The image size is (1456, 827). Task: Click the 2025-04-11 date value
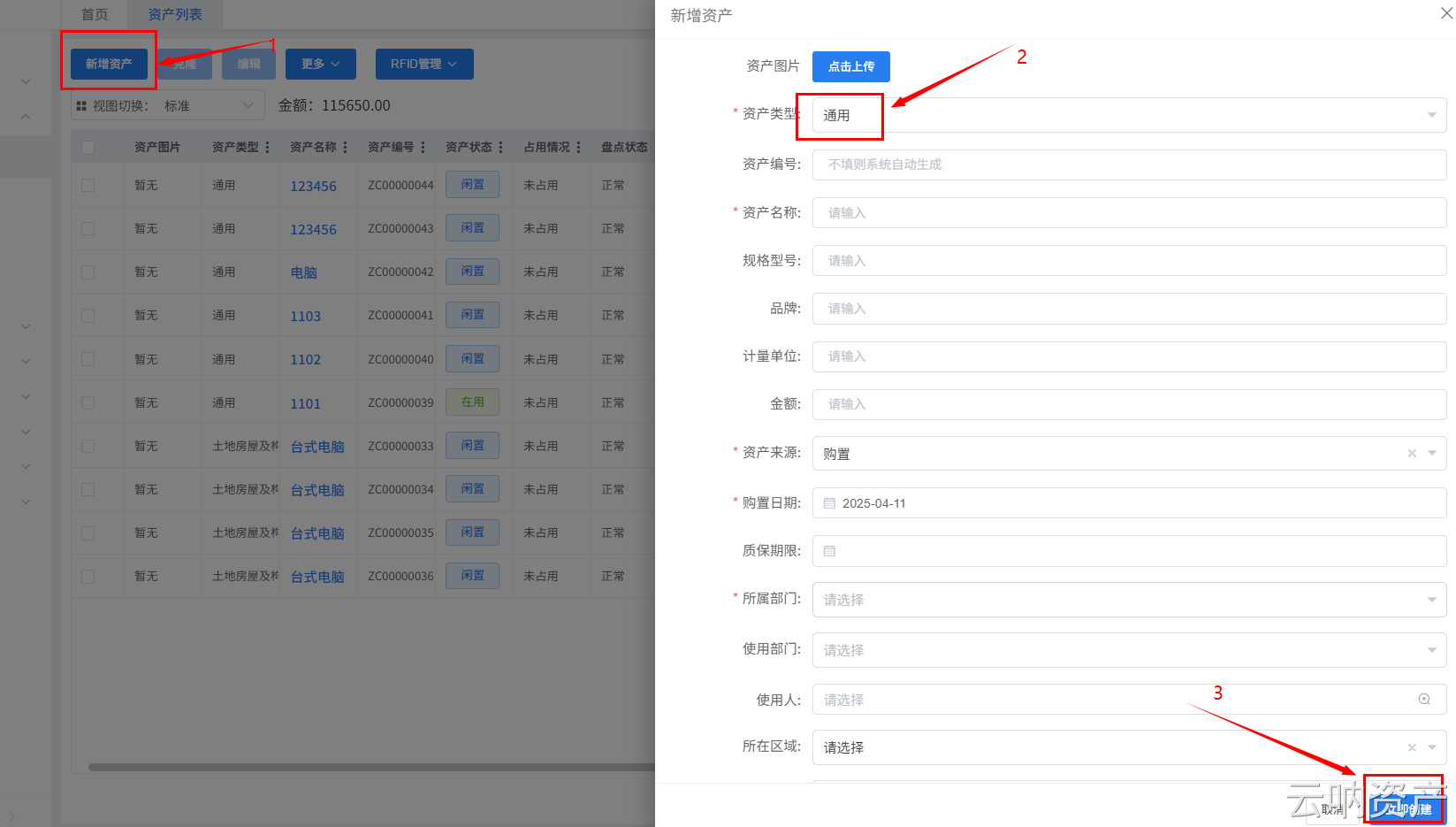tap(873, 503)
